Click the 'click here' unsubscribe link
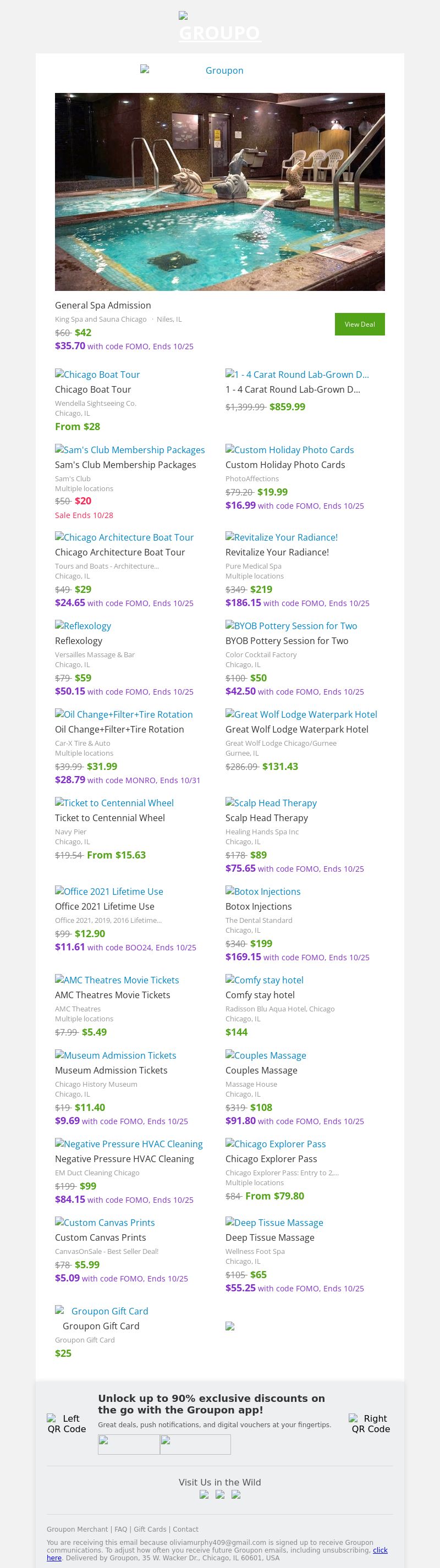This screenshot has height=1568, width=440. click(380, 1550)
